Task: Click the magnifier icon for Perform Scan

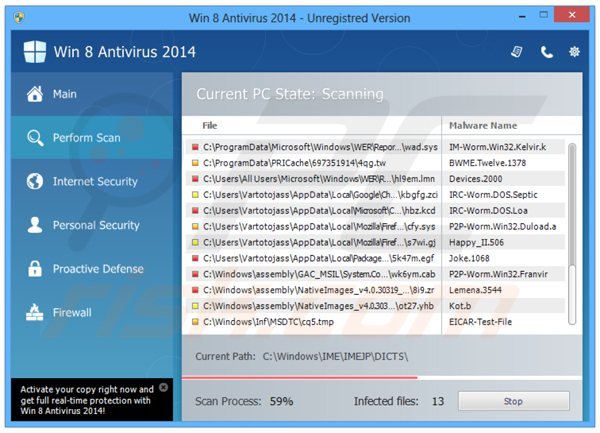Action: pyautogui.click(x=35, y=138)
